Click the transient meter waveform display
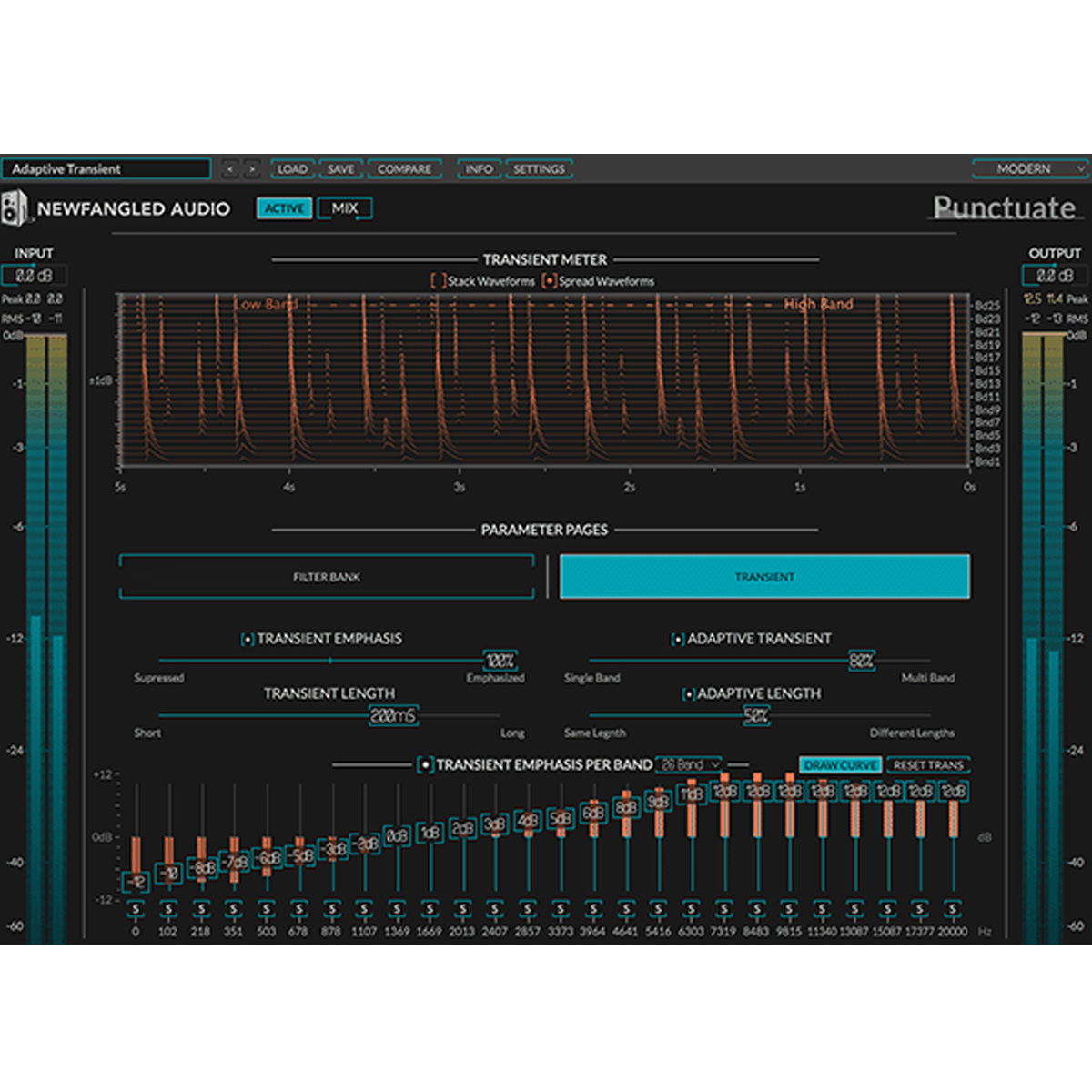Viewport: 1092px width, 1092px height. (x=544, y=380)
